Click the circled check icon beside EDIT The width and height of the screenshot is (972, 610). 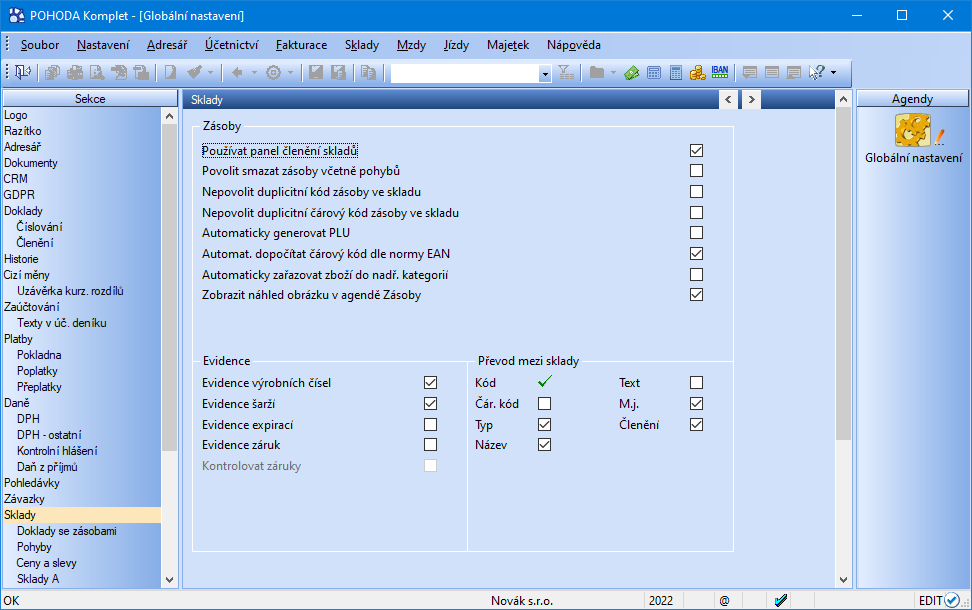click(x=952, y=600)
